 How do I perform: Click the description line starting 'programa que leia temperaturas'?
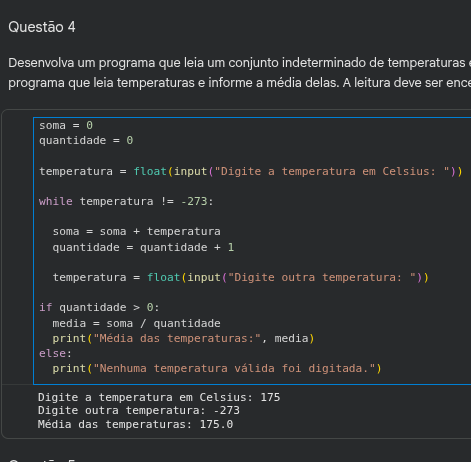(x=240, y=83)
